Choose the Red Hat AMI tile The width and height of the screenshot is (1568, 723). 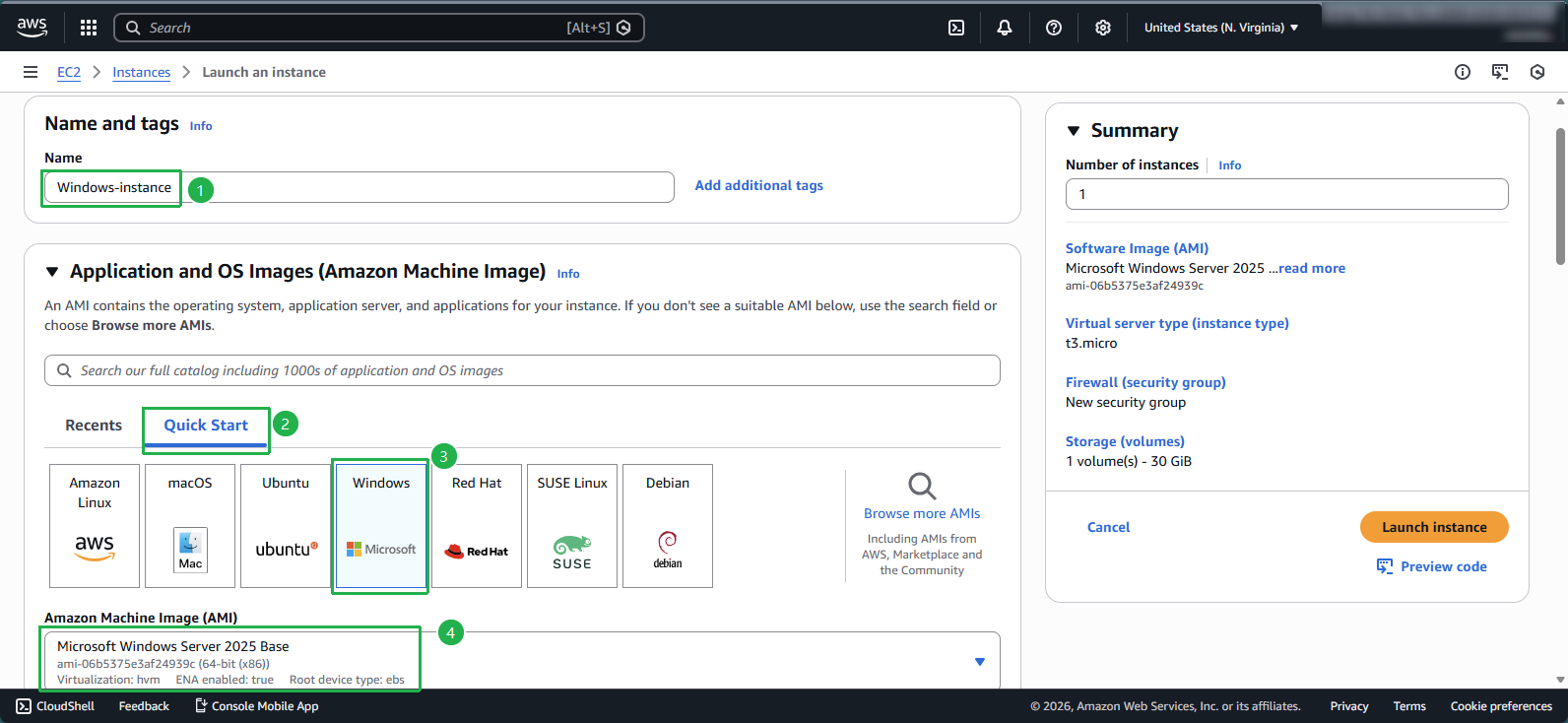pyautogui.click(x=477, y=525)
